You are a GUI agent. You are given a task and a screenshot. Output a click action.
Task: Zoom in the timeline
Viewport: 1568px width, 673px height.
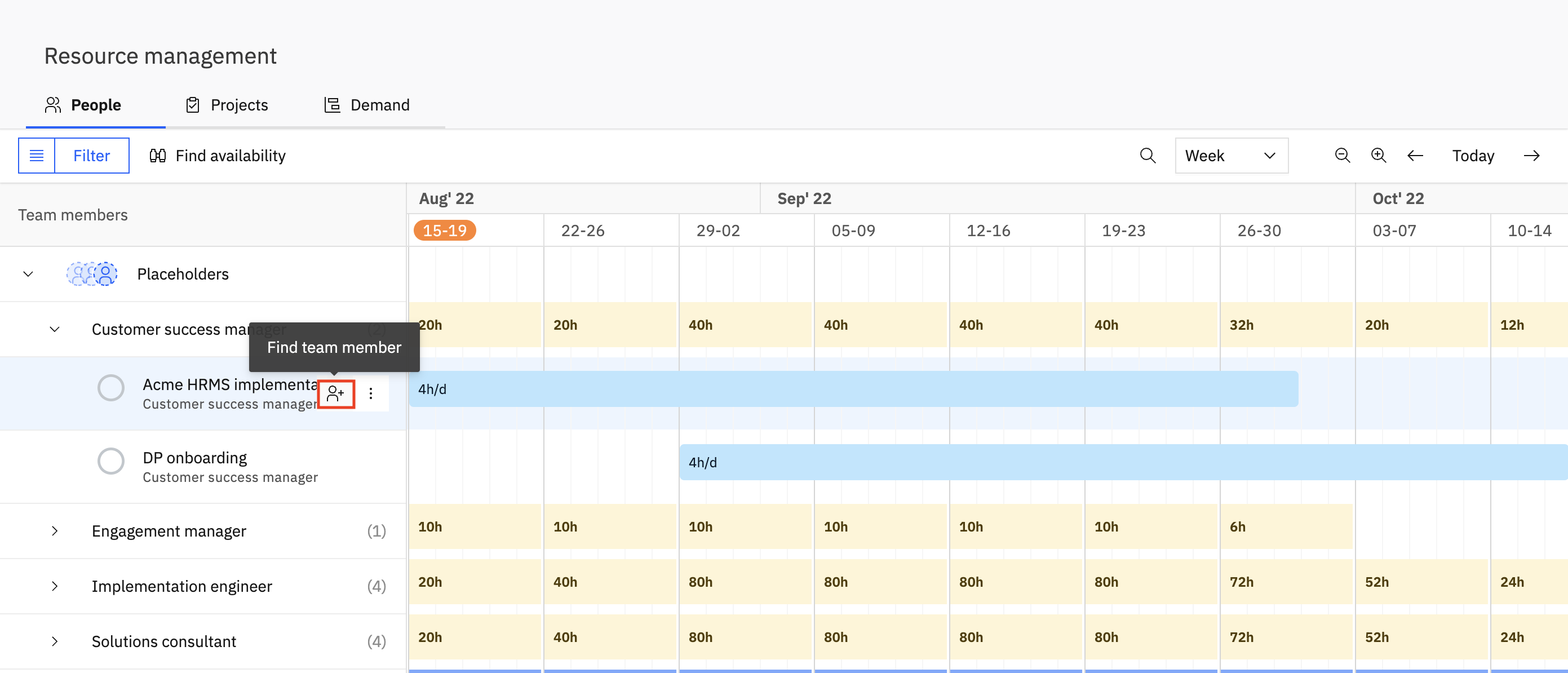[x=1378, y=156]
